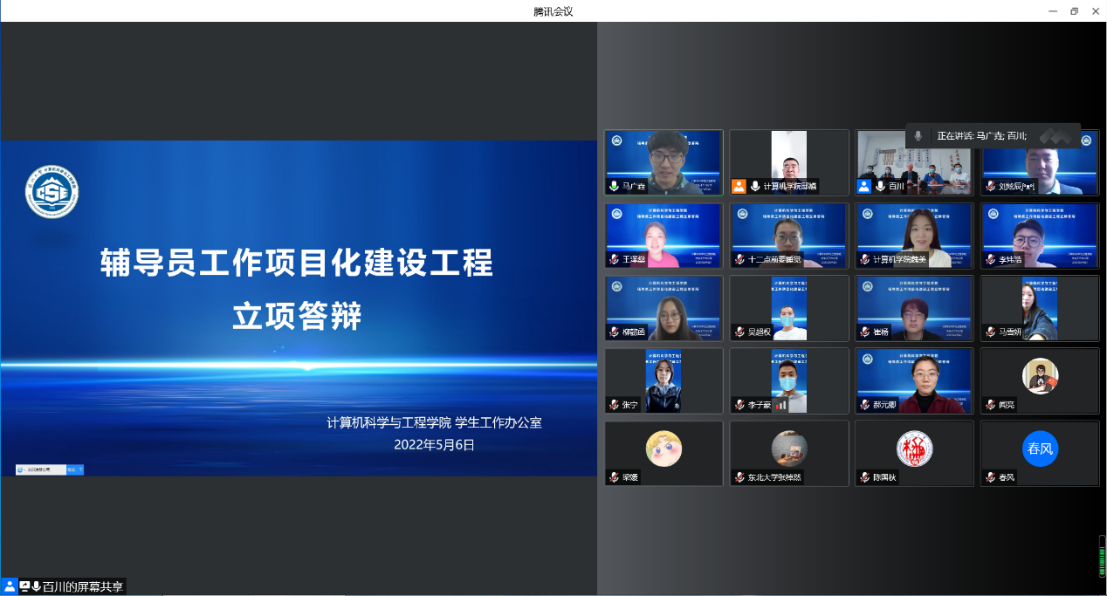Click the blue user icon at bottom-left corner
This screenshot has width=1107, height=596.
point(9,587)
